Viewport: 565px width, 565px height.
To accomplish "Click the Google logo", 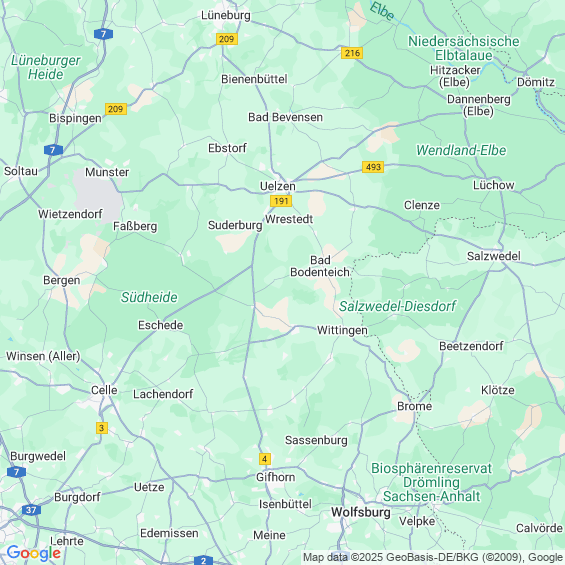I will point(34,553).
